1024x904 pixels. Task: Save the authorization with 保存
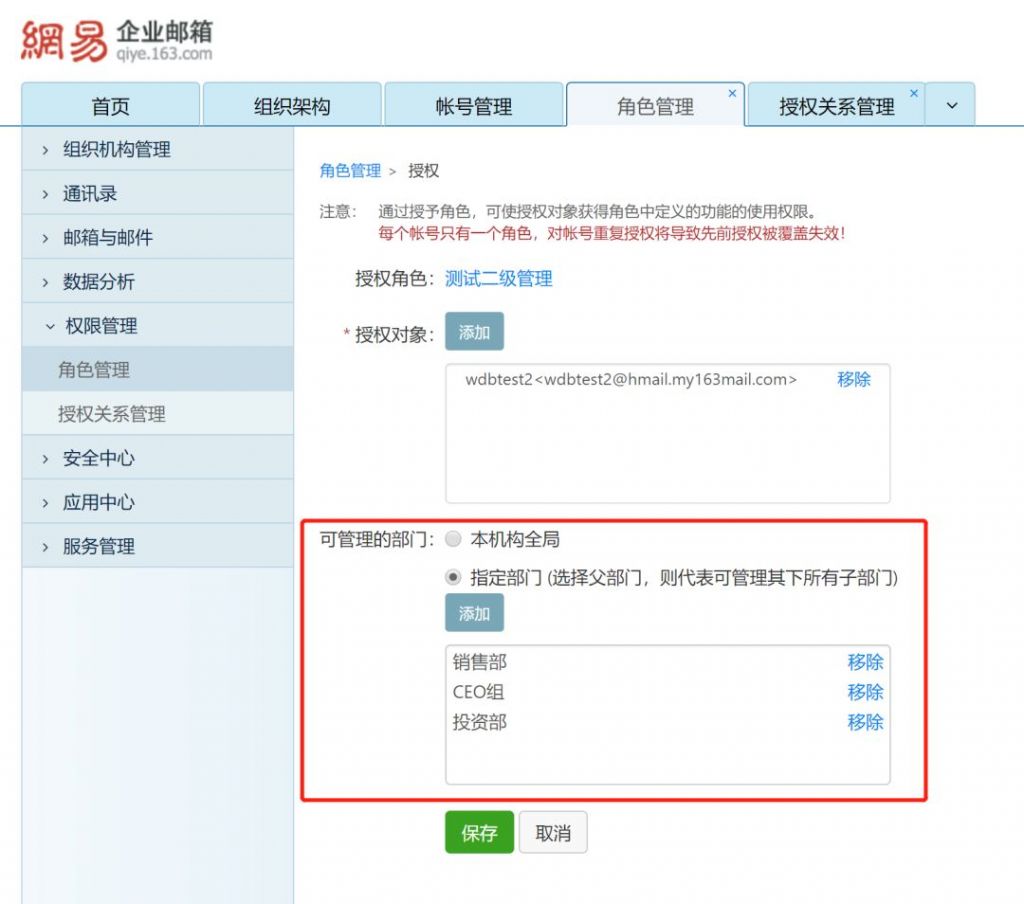click(x=479, y=832)
